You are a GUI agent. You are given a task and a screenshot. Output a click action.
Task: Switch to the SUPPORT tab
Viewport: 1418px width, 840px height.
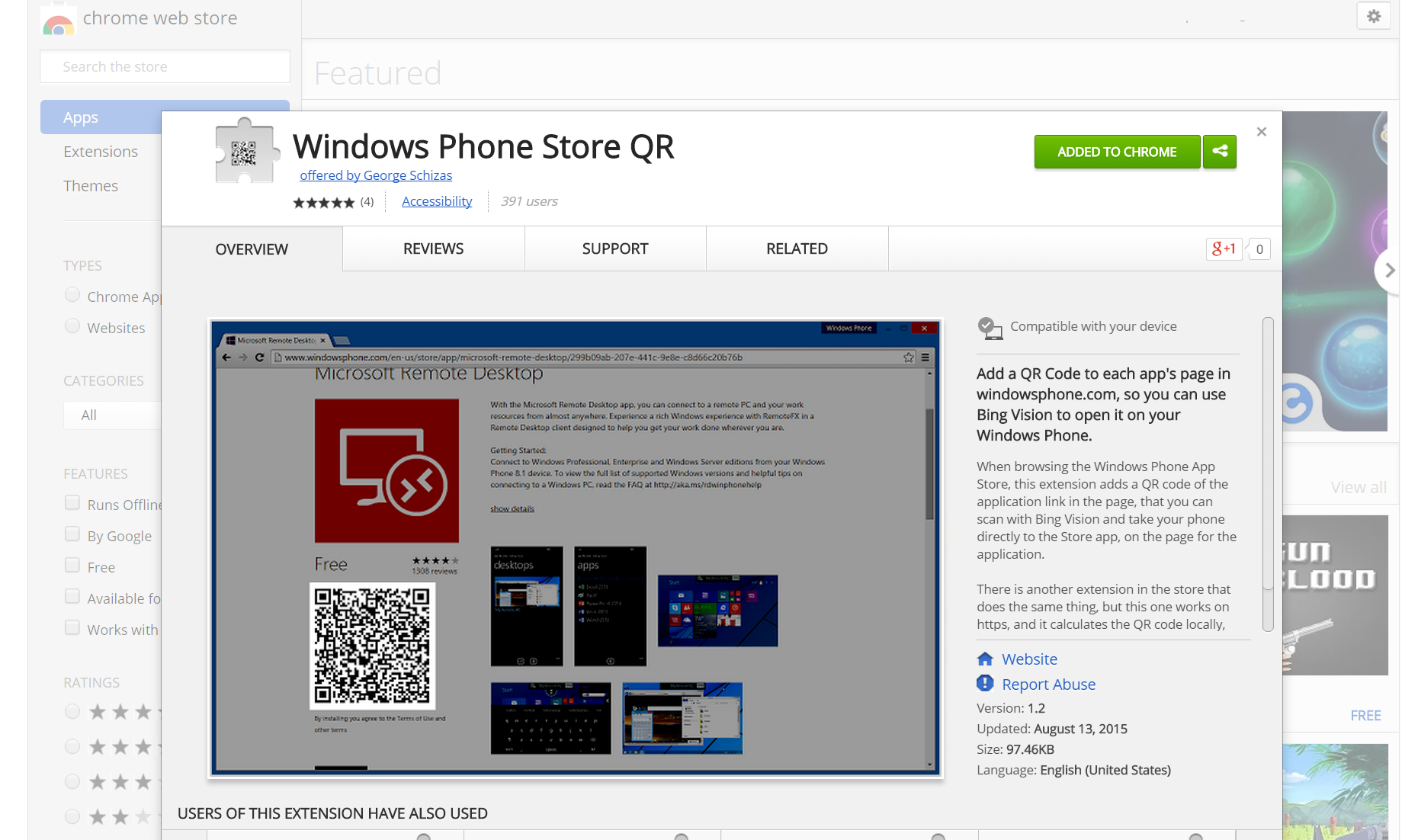[615, 248]
